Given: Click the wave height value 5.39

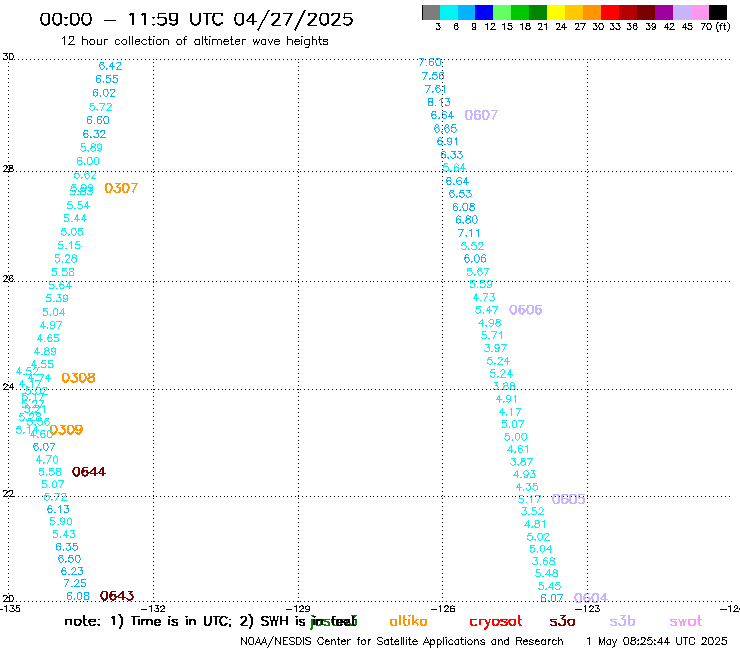Looking at the screenshot, I should click(57, 298).
